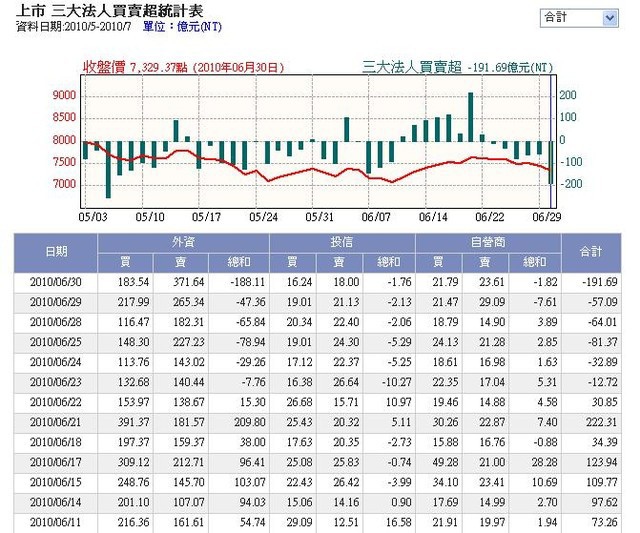The image size is (640, 533).
Task: Click the 投信 group header
Action: 342,242
